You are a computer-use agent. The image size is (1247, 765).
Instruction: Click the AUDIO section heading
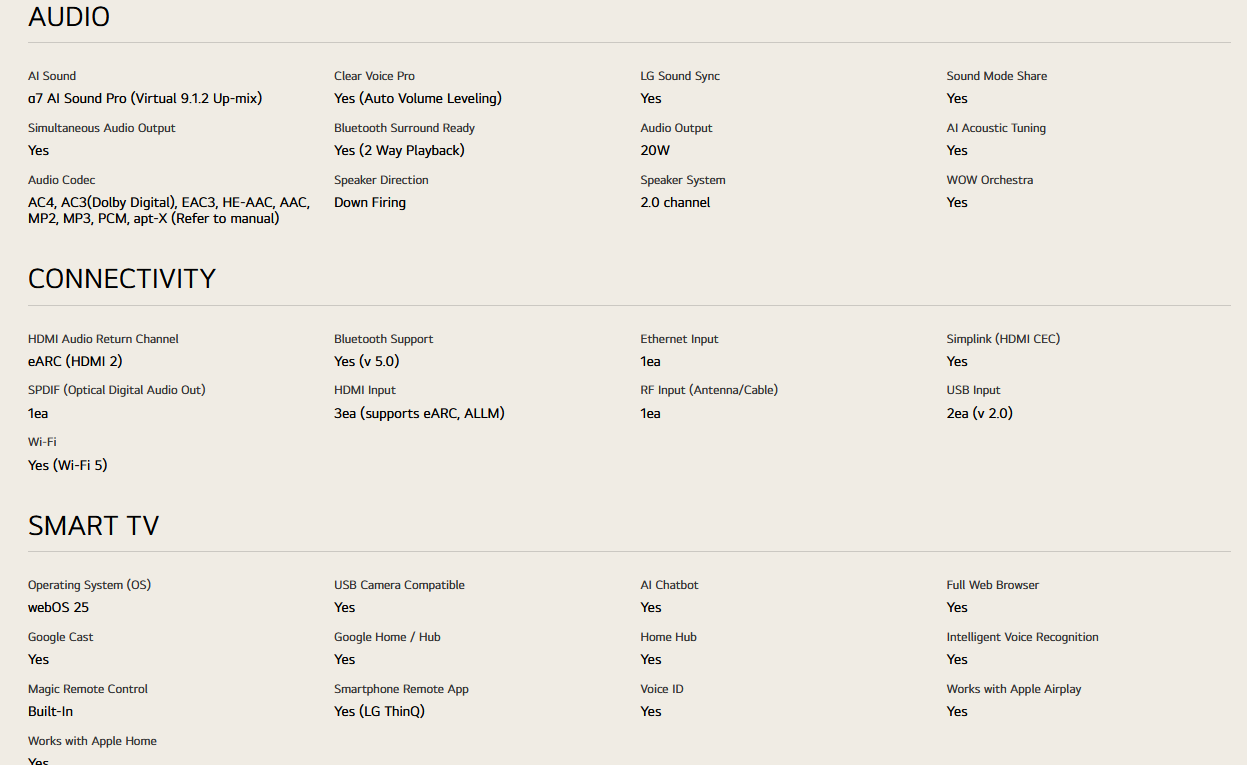69,17
